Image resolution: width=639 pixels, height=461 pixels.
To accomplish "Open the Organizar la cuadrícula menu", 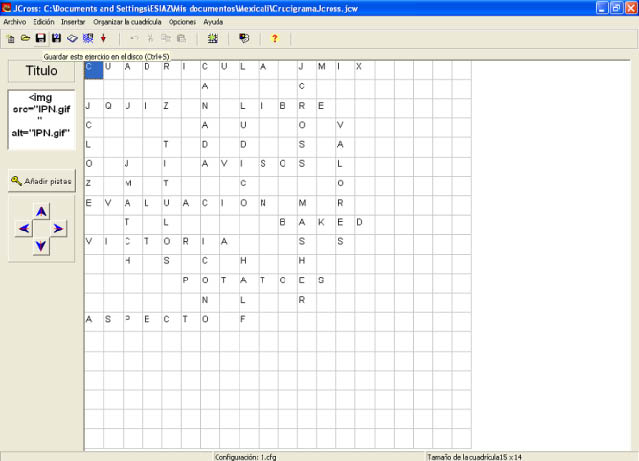I will pyautogui.click(x=127, y=22).
